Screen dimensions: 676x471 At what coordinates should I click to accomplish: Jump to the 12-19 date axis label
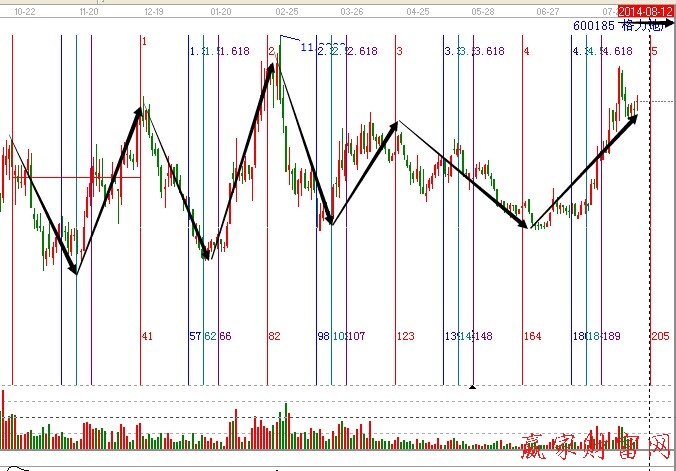(x=153, y=11)
